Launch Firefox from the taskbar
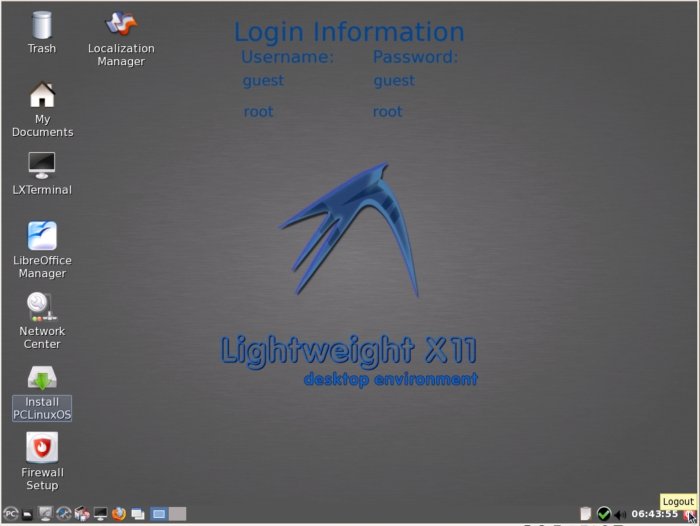700x526 pixels. (x=119, y=514)
